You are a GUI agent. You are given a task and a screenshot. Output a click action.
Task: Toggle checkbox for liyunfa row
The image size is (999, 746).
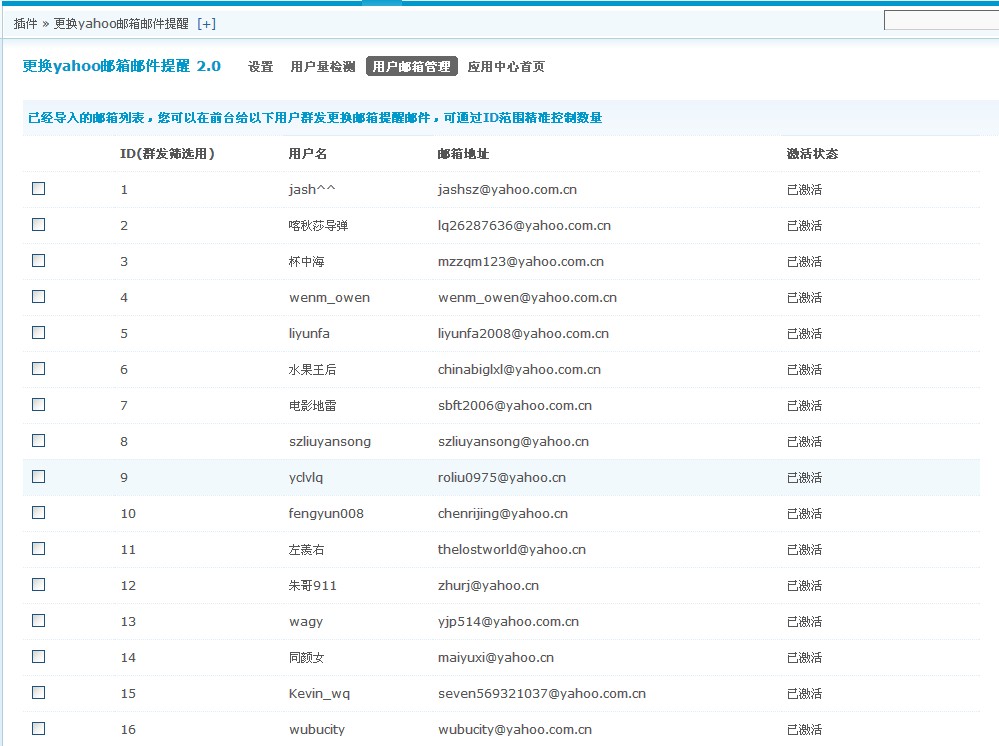(39, 333)
